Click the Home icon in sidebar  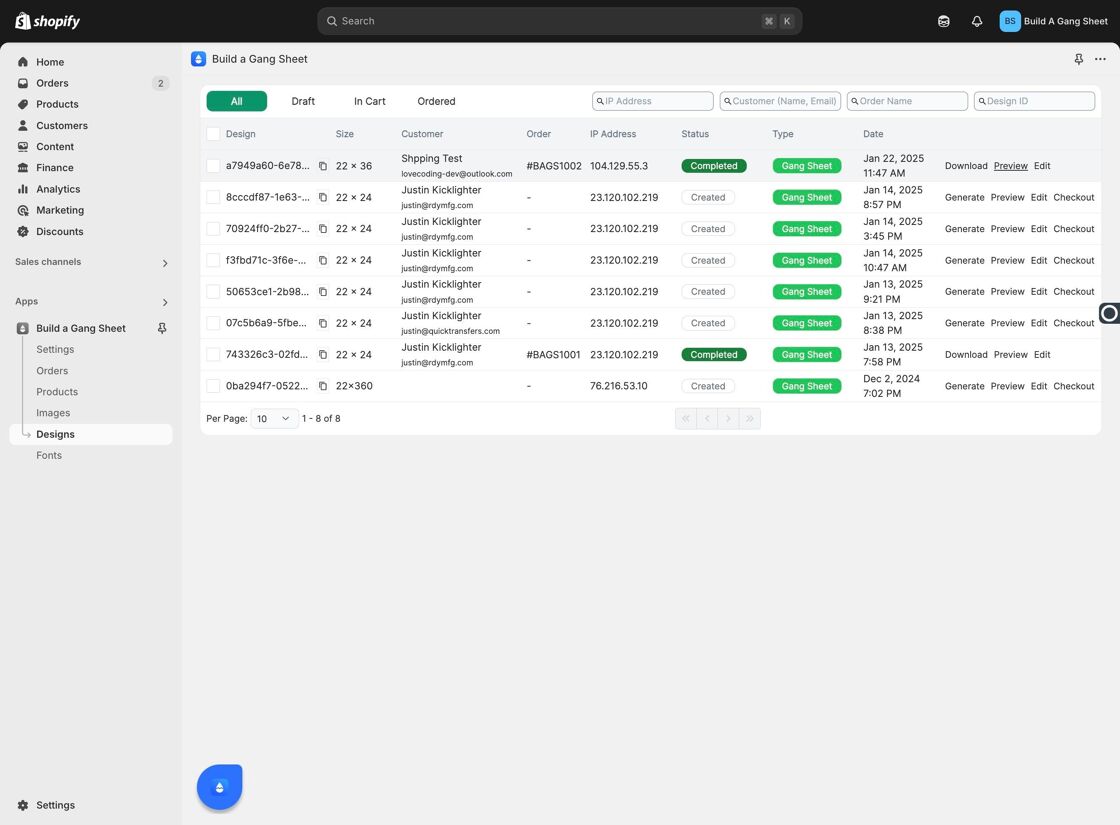(23, 62)
